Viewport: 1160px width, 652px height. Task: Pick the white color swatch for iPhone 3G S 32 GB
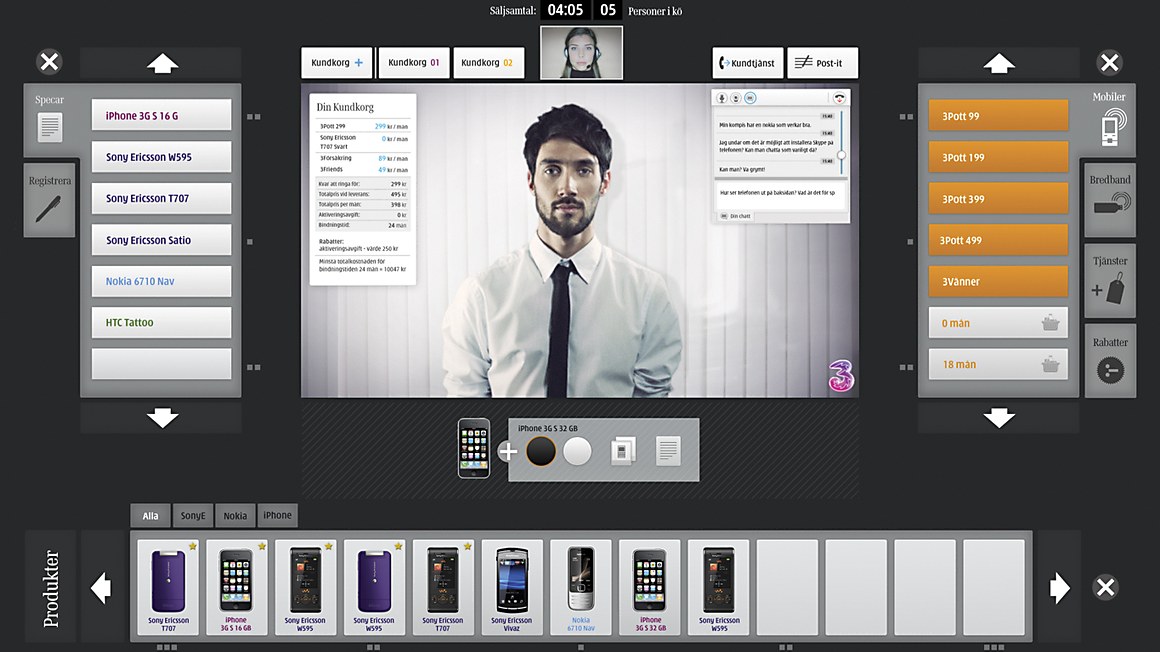(x=577, y=451)
